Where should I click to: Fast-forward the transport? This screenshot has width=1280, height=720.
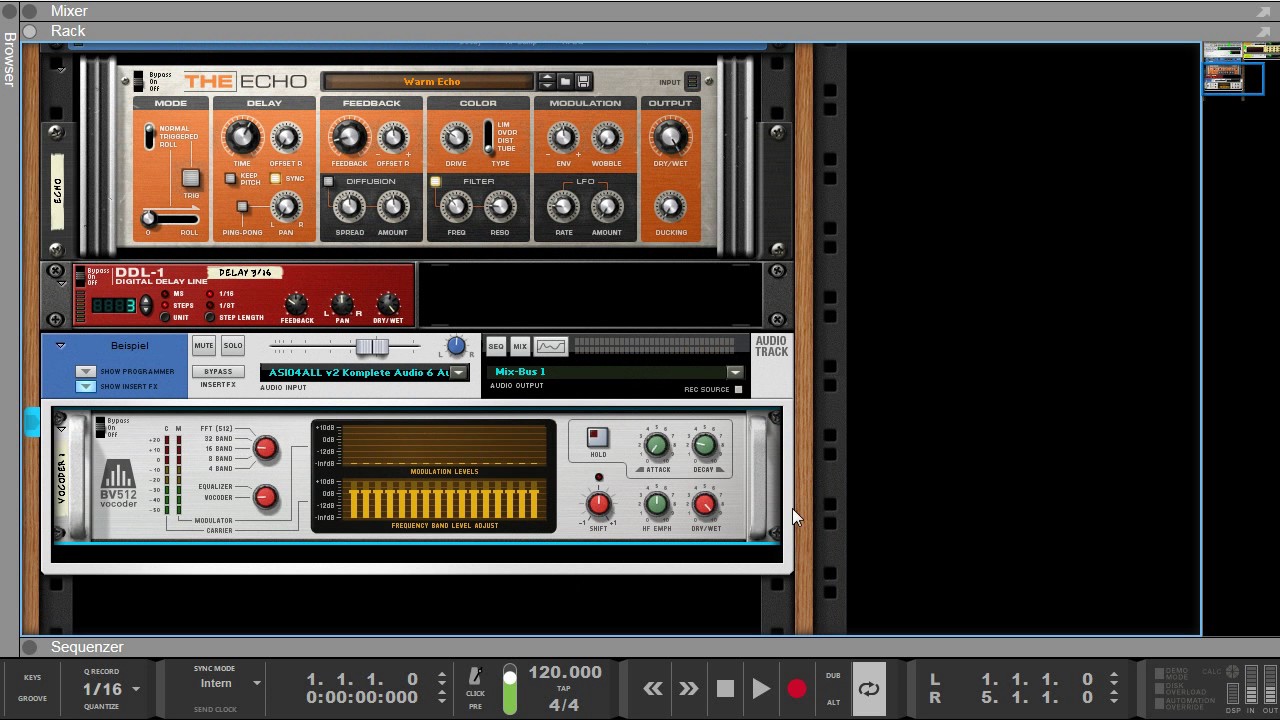(x=688, y=689)
